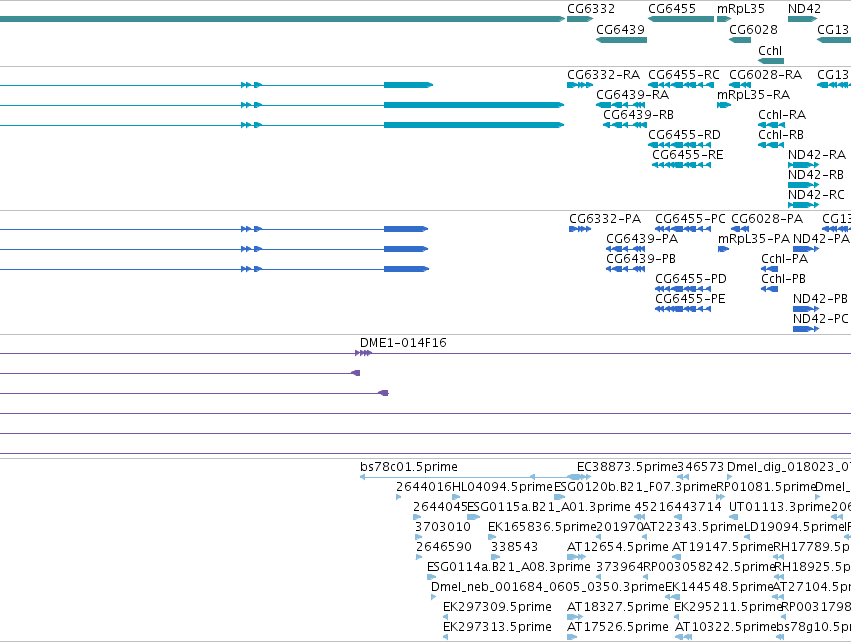Select protein CG6455-PD
Image resolution: width=851 pixels, height=642 pixels.
(x=690, y=279)
